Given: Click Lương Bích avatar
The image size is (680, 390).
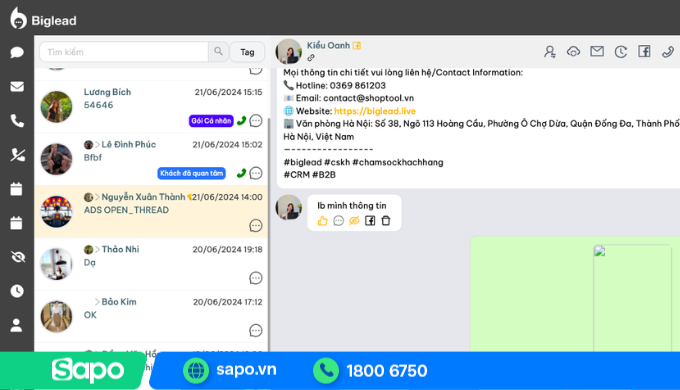Looking at the screenshot, I should coord(56,107).
